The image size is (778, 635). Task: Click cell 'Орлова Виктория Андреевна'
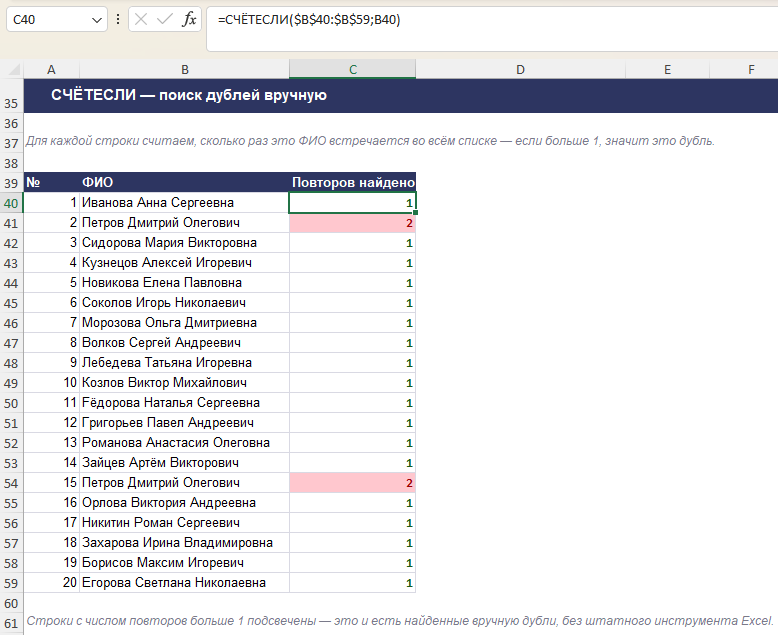185,503
